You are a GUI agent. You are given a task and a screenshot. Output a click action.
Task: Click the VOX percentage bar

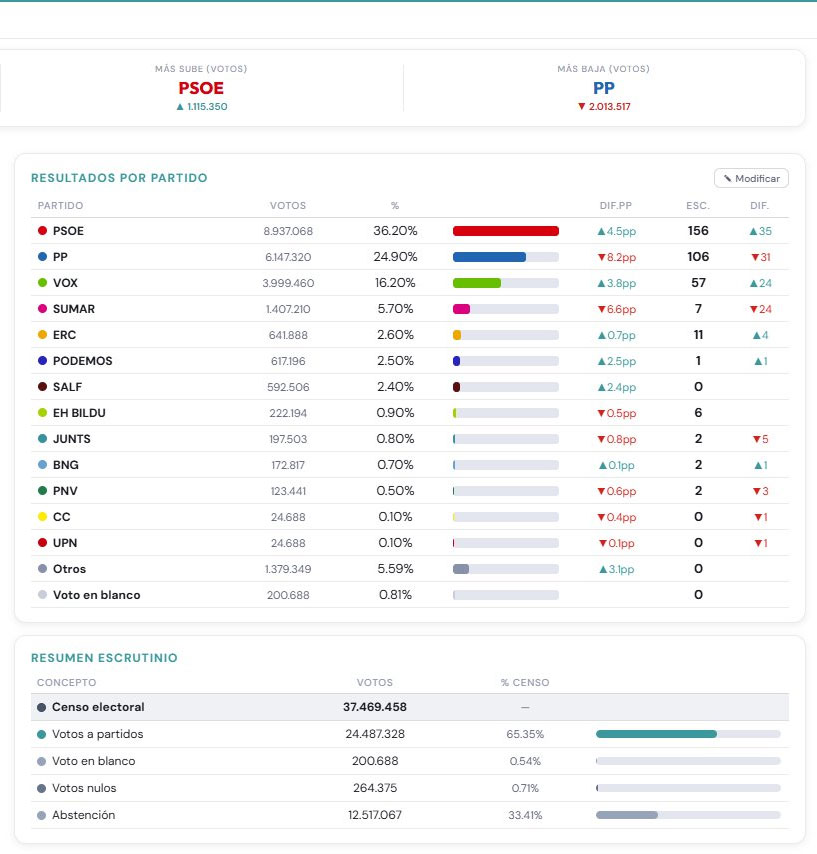coord(505,283)
